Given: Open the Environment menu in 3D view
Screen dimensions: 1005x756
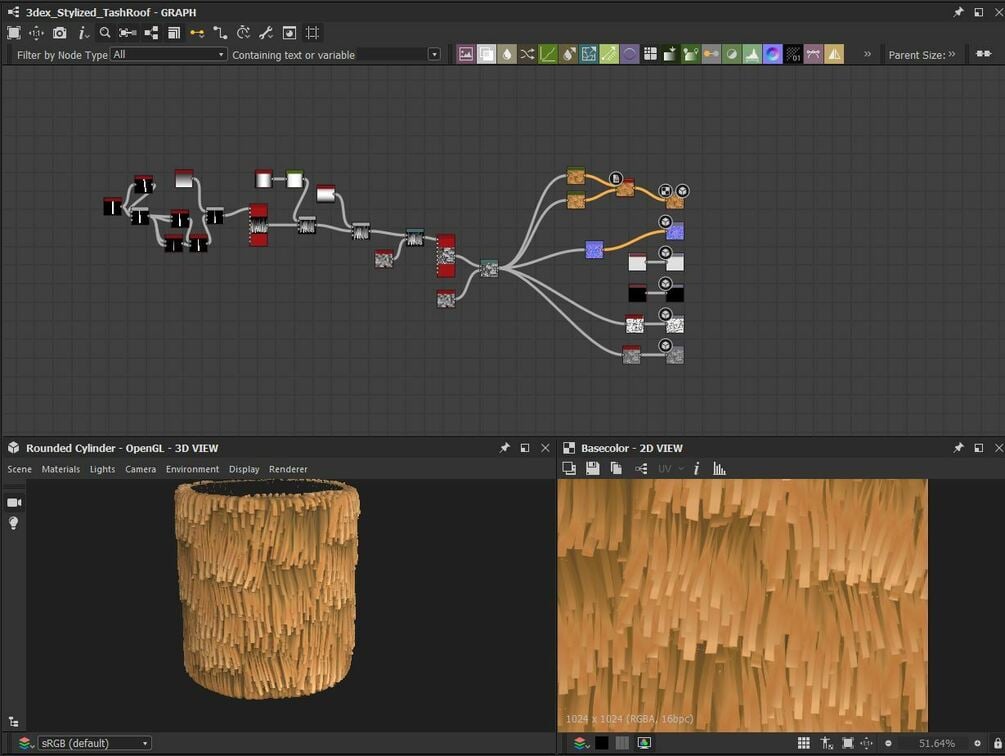Looking at the screenshot, I should point(192,469).
